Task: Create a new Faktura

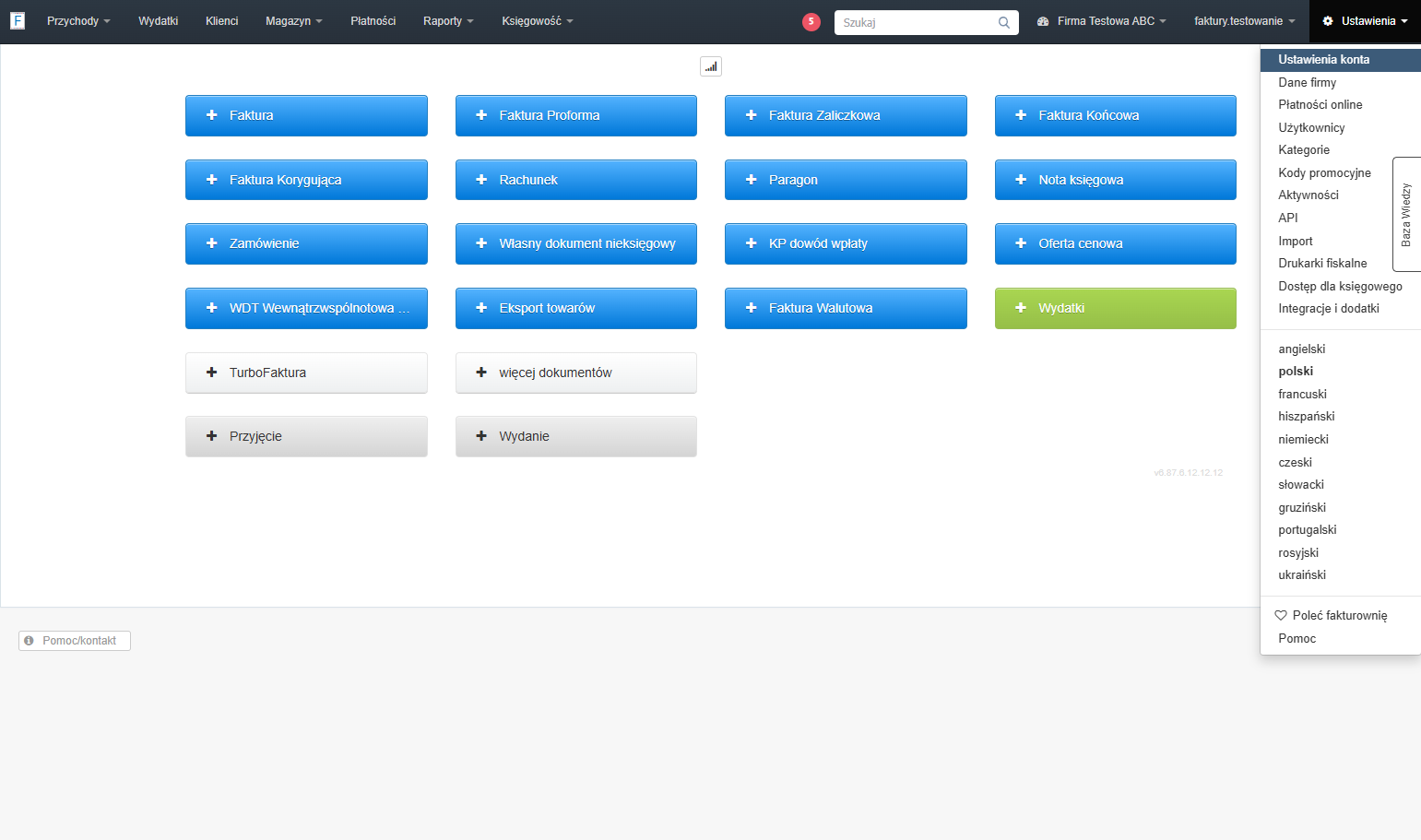Action: pos(306,115)
